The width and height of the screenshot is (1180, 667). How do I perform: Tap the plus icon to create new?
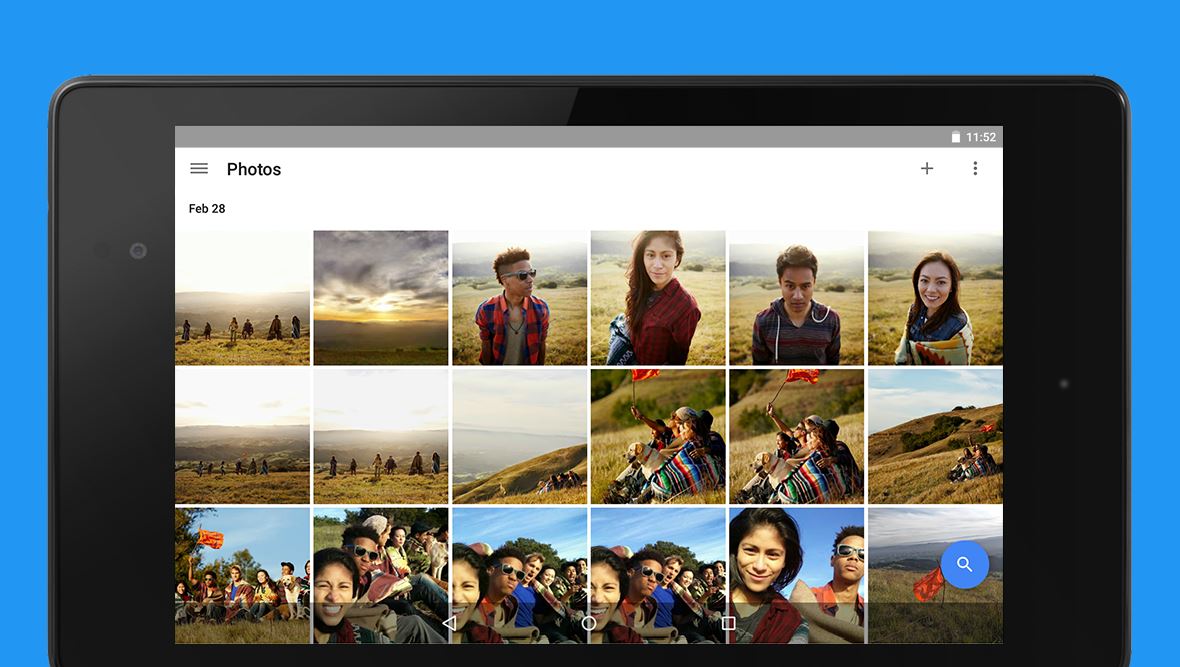(x=926, y=169)
